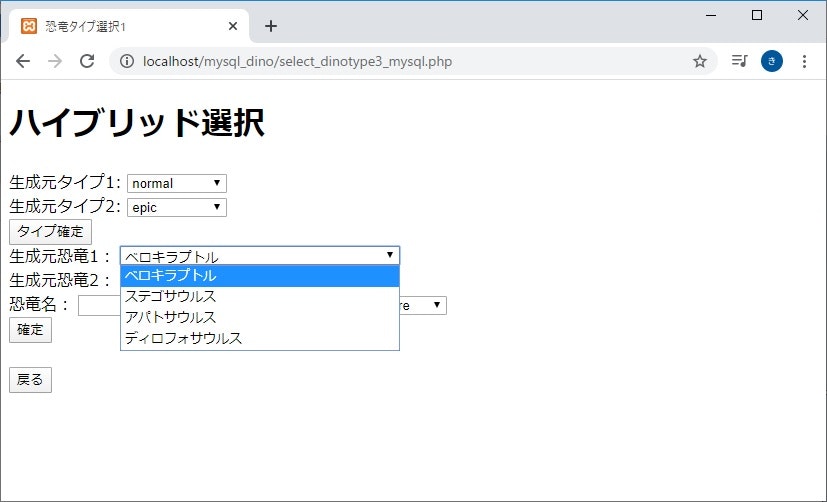The height and width of the screenshot is (502, 827).
Task: Choose ディロフォサウルス from the open list
Action: (x=260, y=338)
